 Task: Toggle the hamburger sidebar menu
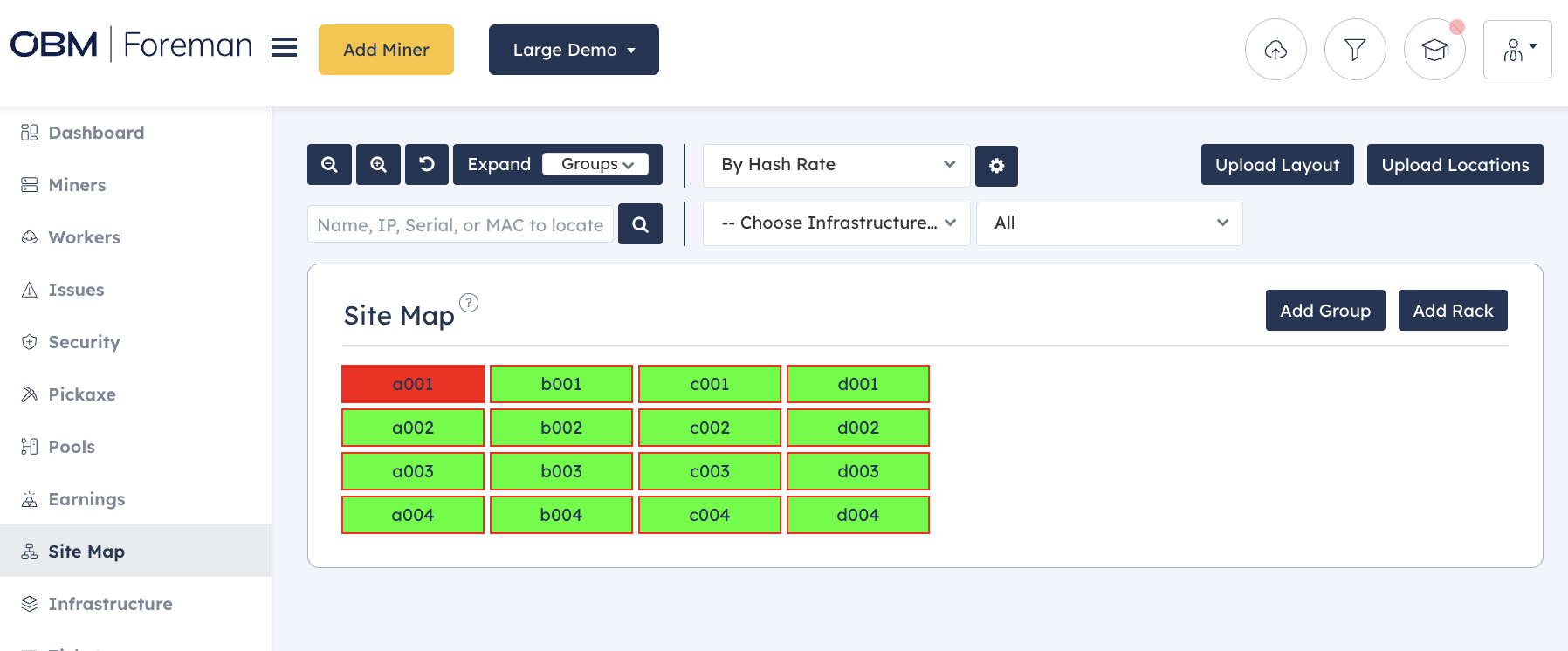coord(284,47)
